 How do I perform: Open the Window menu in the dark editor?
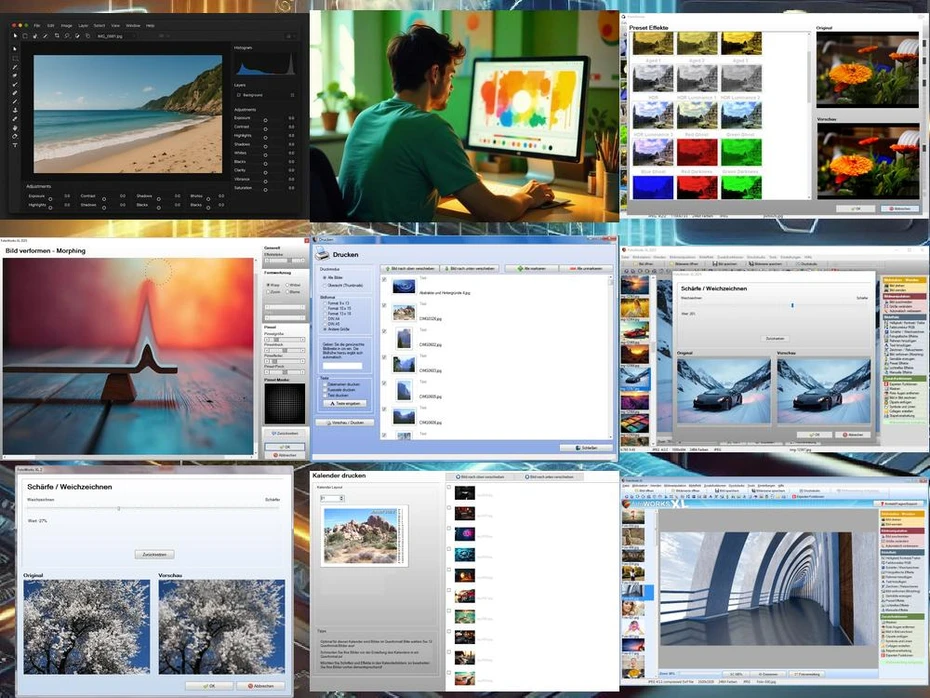coord(133,25)
